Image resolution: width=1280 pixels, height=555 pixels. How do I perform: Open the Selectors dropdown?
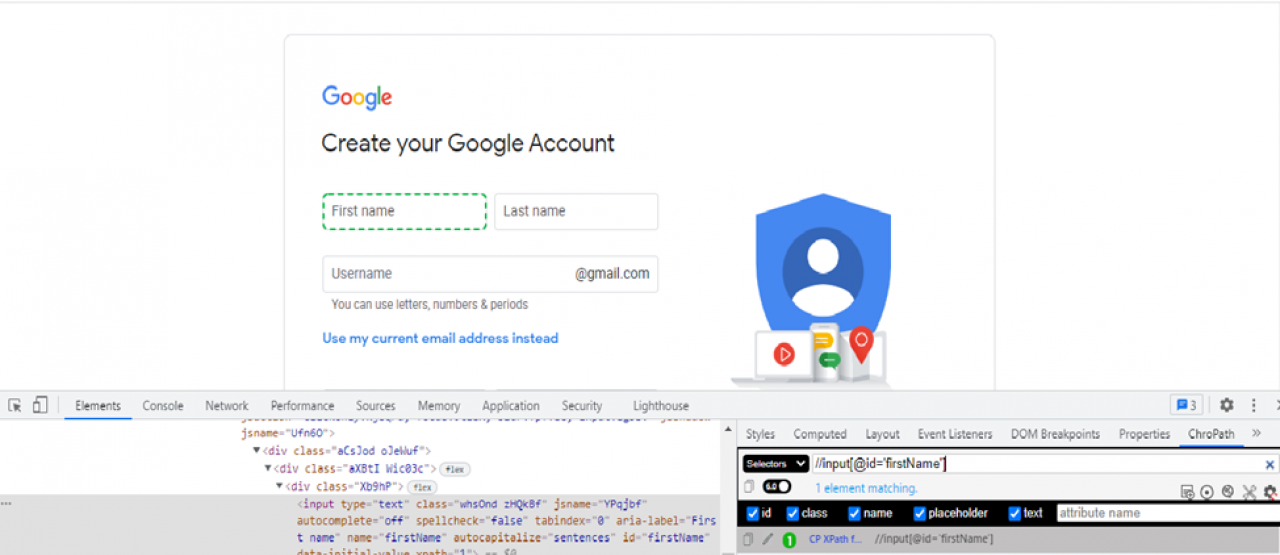(x=776, y=464)
